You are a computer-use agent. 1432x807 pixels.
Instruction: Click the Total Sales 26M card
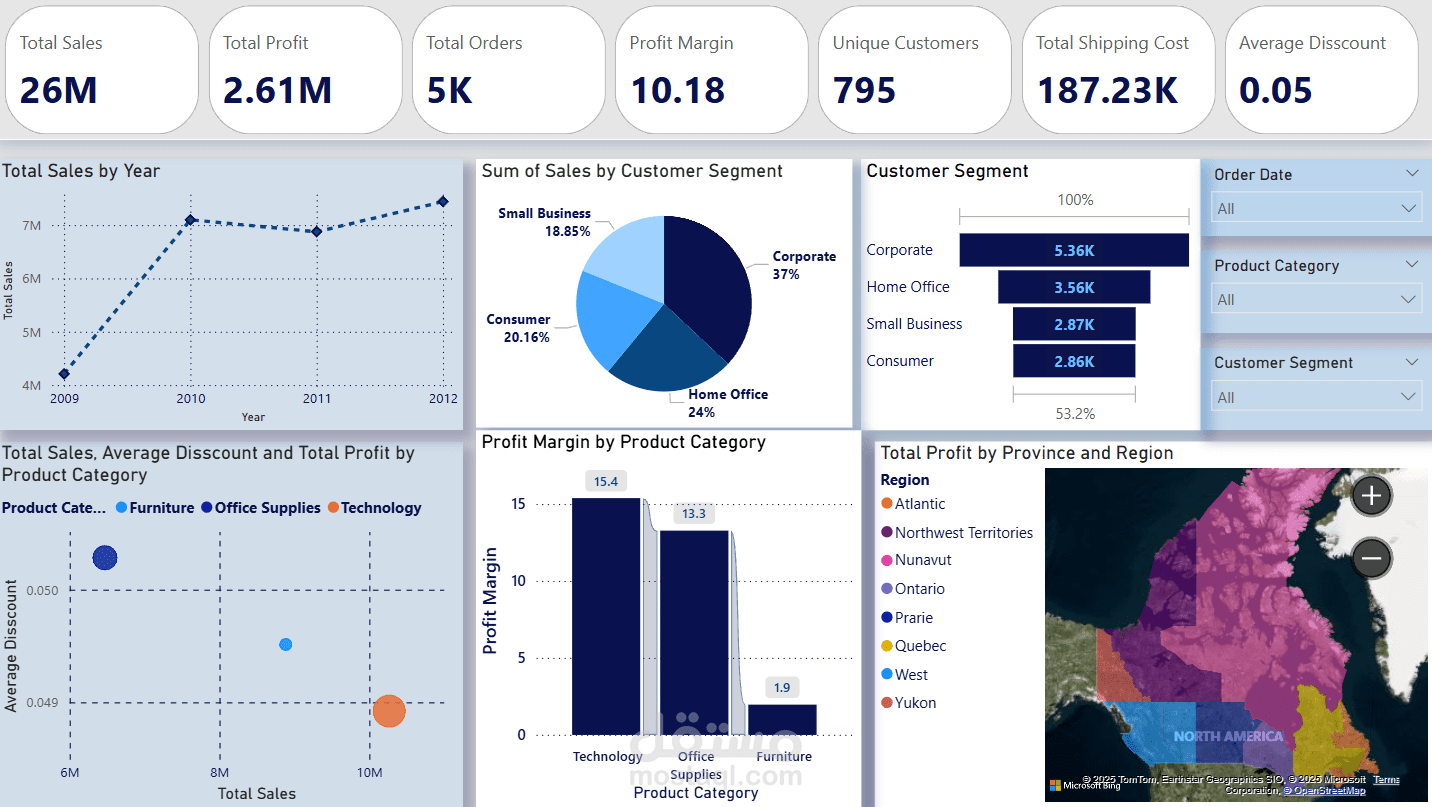(x=102, y=70)
